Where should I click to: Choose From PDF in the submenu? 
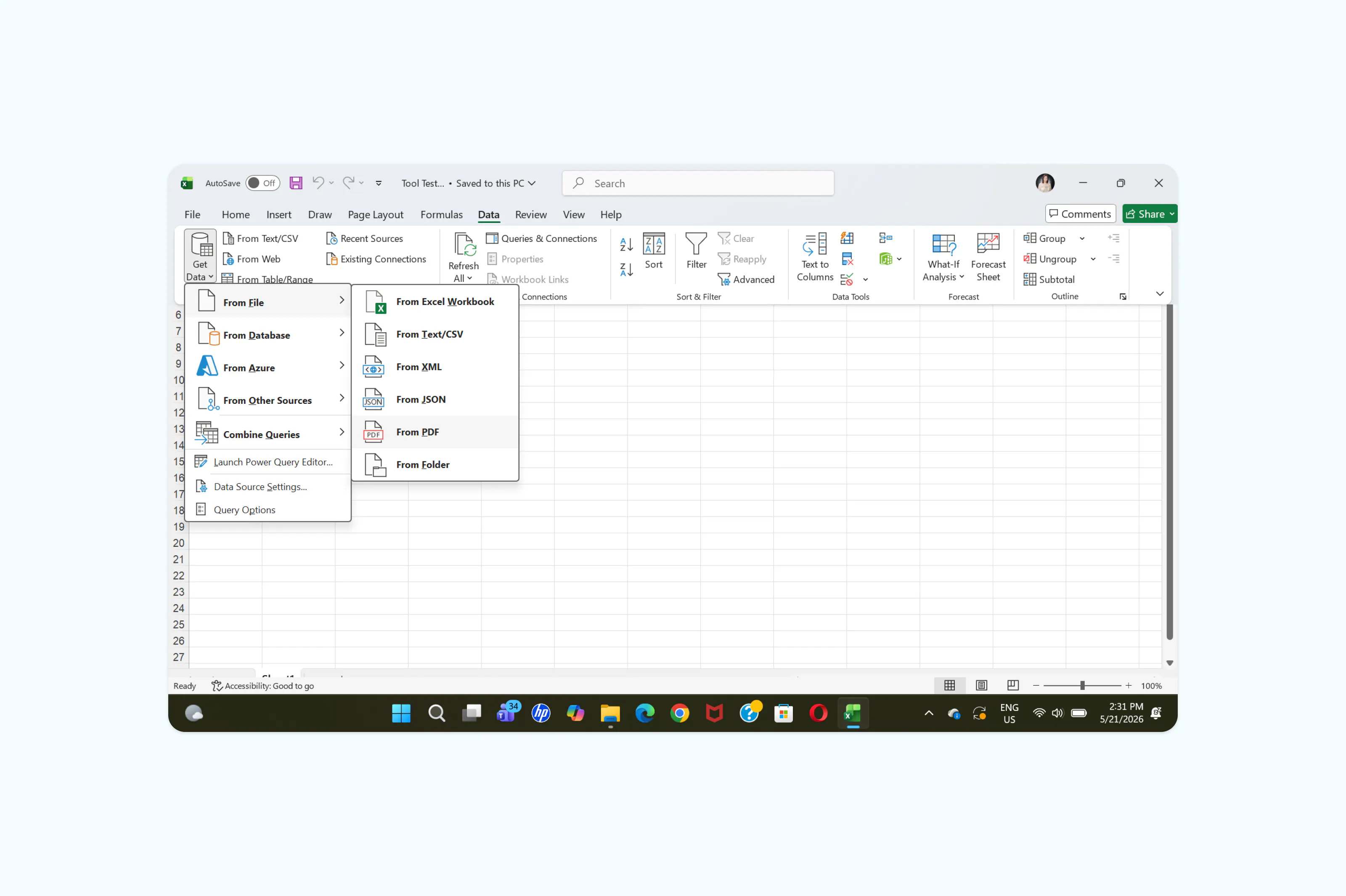pos(435,432)
